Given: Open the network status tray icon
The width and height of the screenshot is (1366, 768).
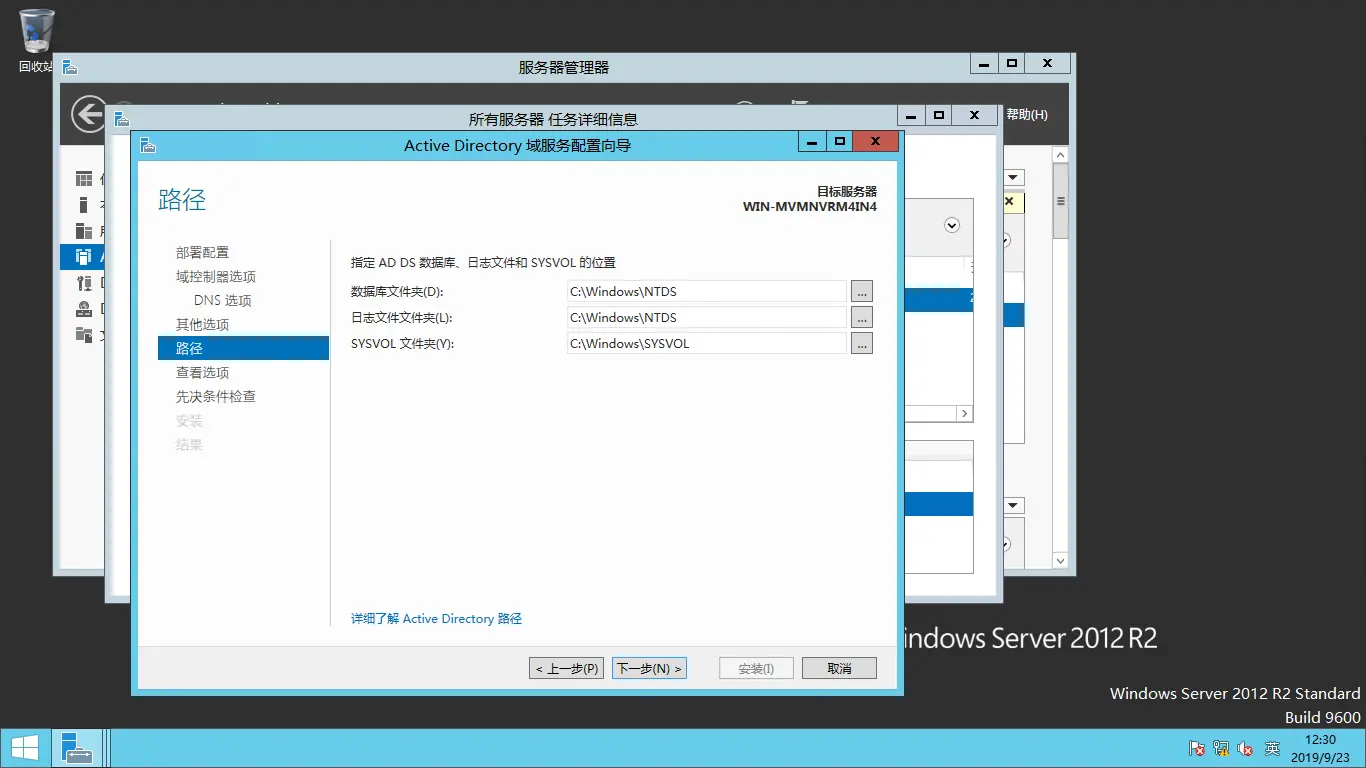Looking at the screenshot, I should click(x=1221, y=748).
